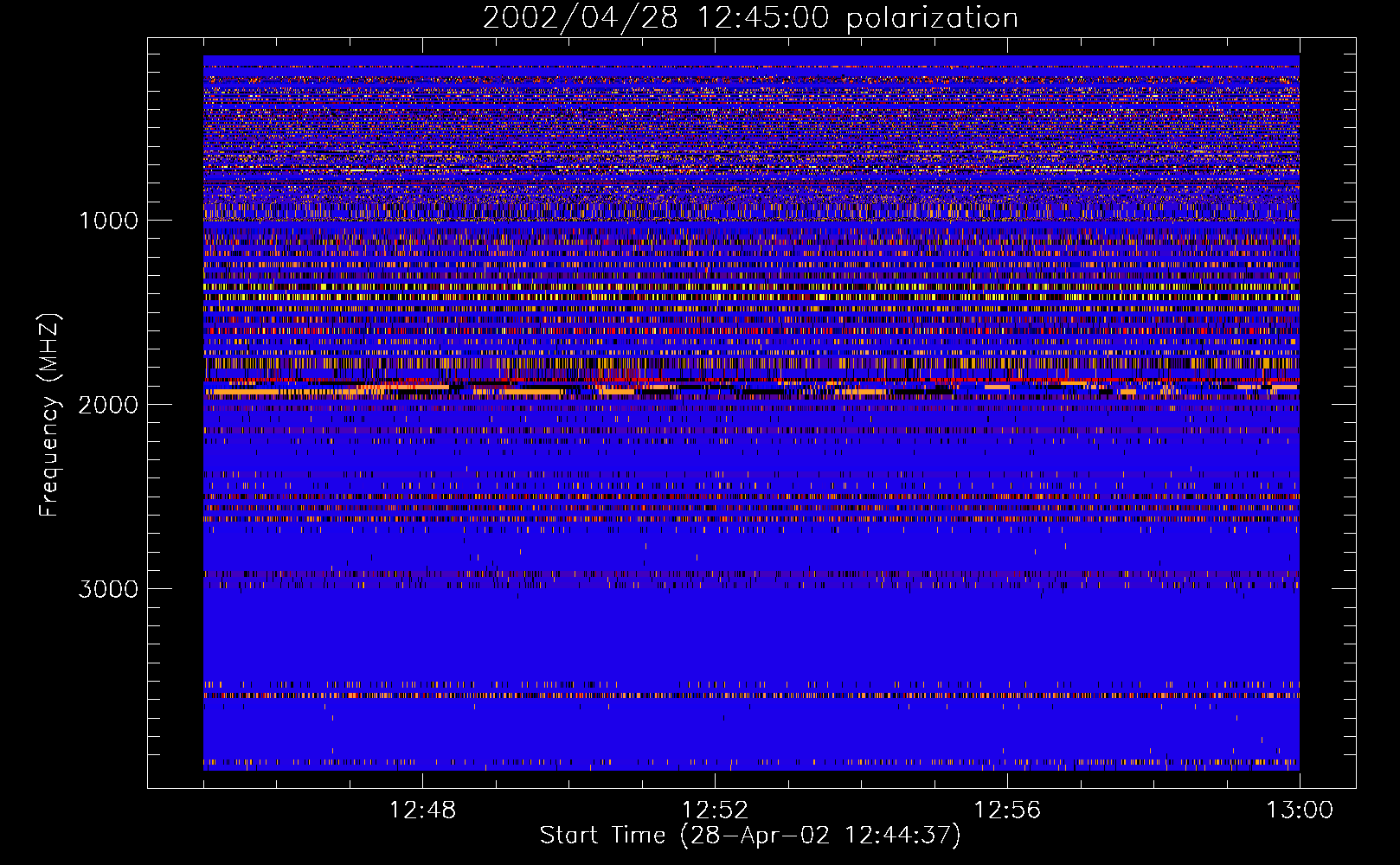Screen dimensions: 1400x865
Task: Click the 'Start Time (28-Apr-02 12:44:37)' axis title
Action: (x=750, y=836)
